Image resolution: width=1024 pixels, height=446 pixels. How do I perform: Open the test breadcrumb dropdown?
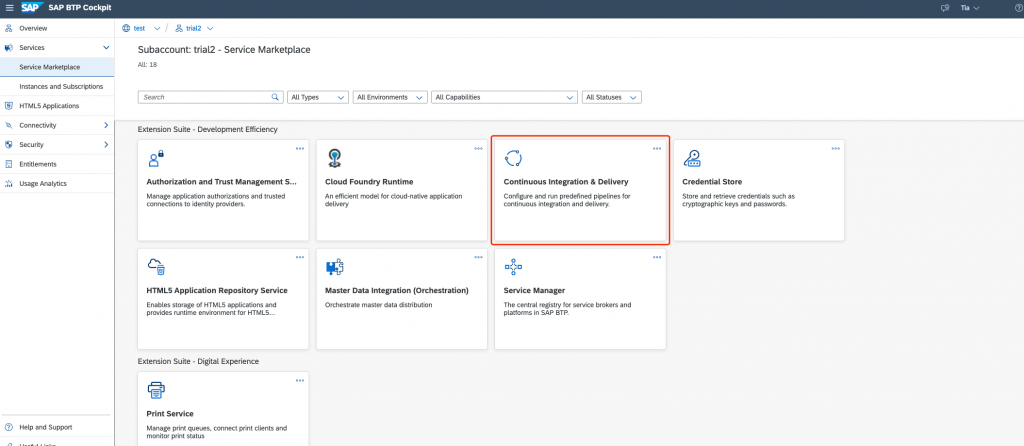(157, 28)
